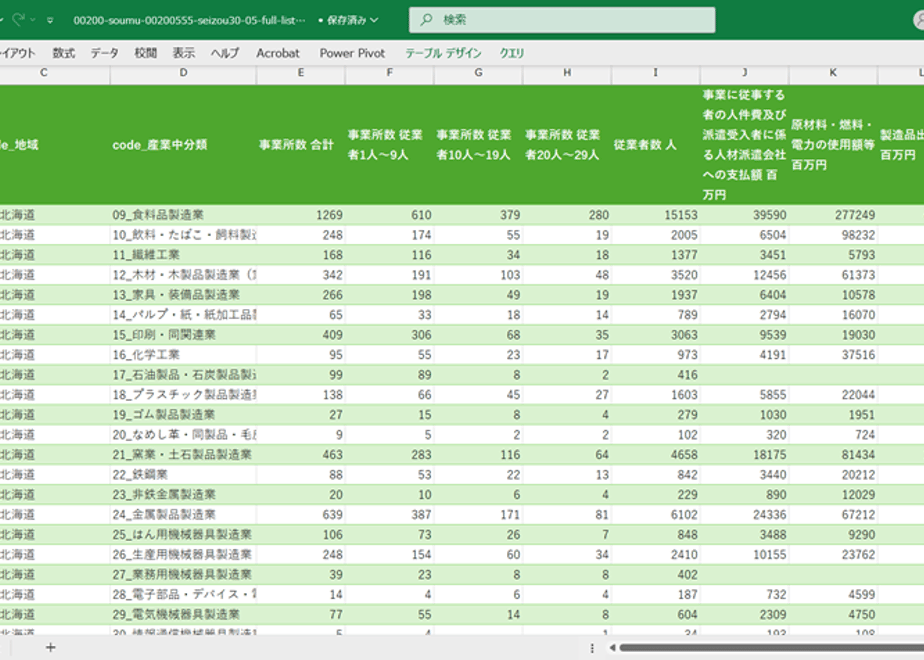This screenshot has height=660, width=924.
Task: Open the 保存済み save status dropdown
Action: coord(348,20)
